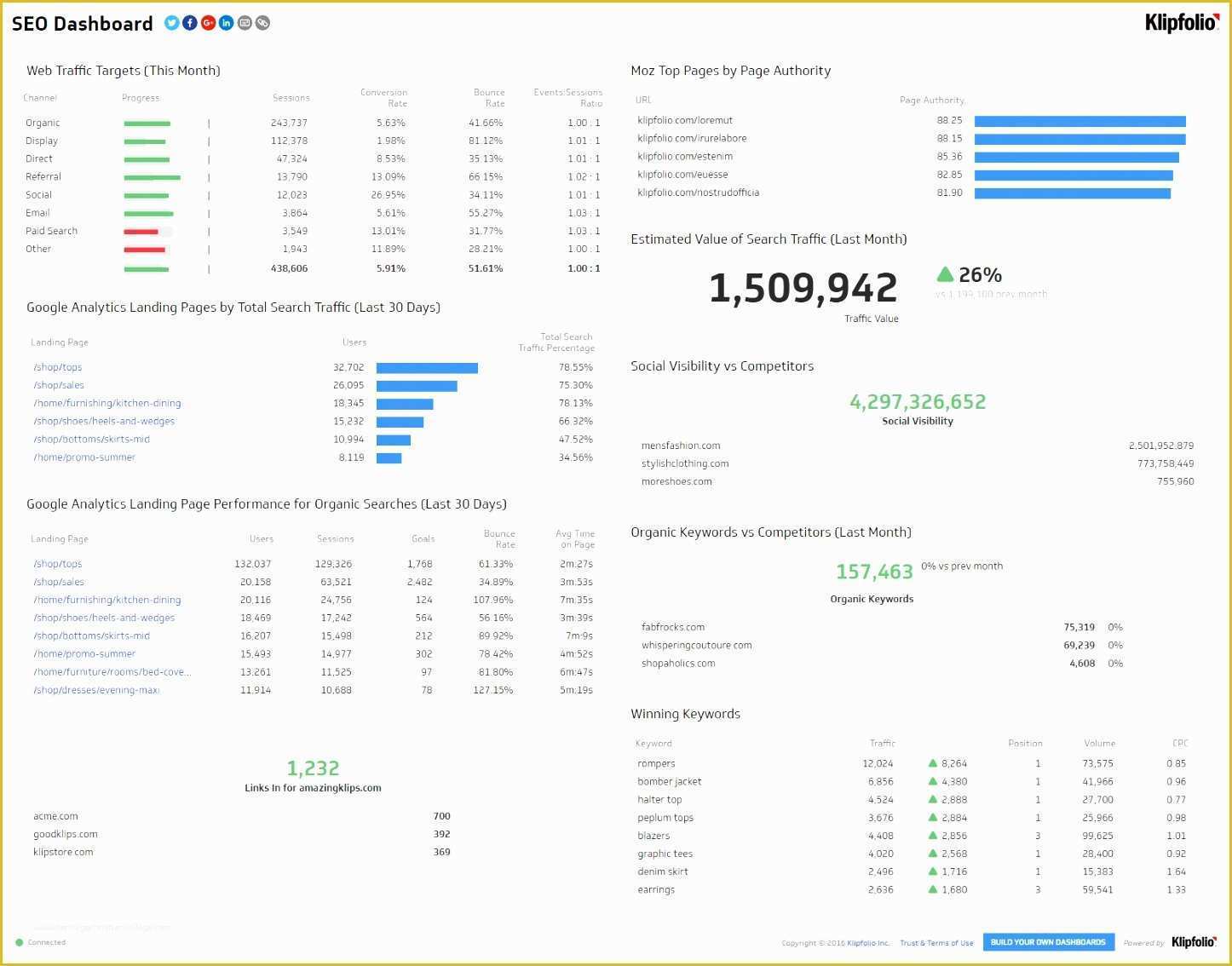Viewport: 1232px width, 966px height.
Task: Click acme.com in the links list
Action: (55, 816)
